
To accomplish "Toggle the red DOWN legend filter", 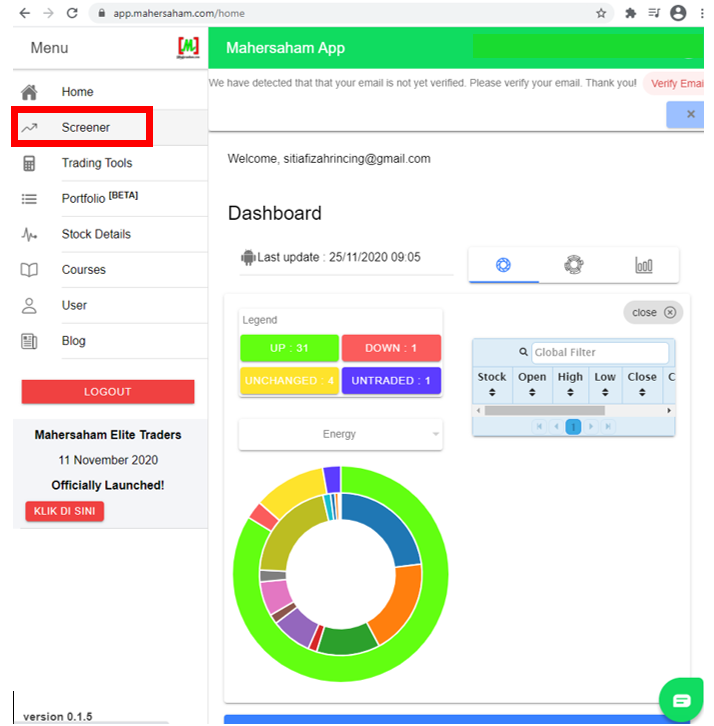I will pyautogui.click(x=391, y=348).
